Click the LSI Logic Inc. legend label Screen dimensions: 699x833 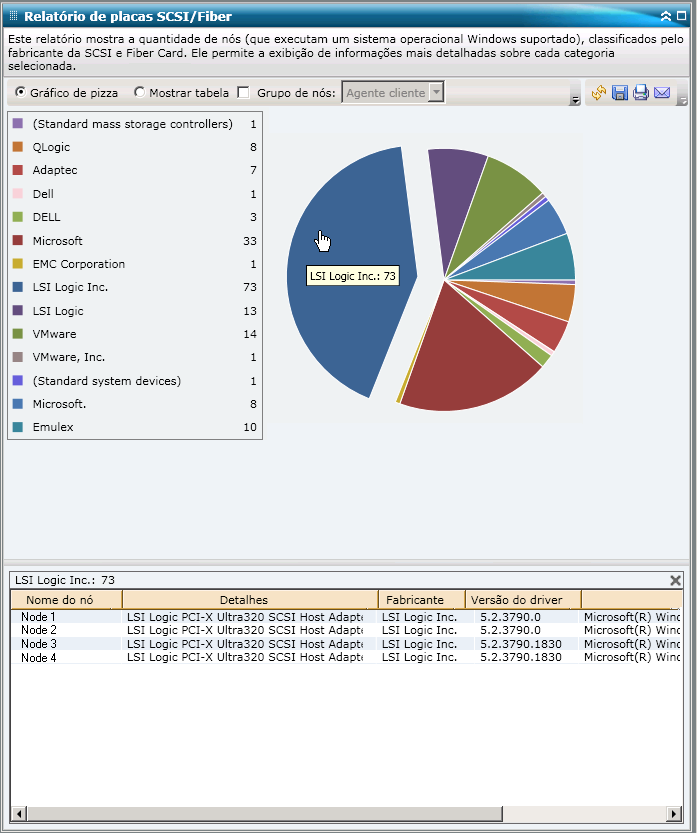click(70, 287)
